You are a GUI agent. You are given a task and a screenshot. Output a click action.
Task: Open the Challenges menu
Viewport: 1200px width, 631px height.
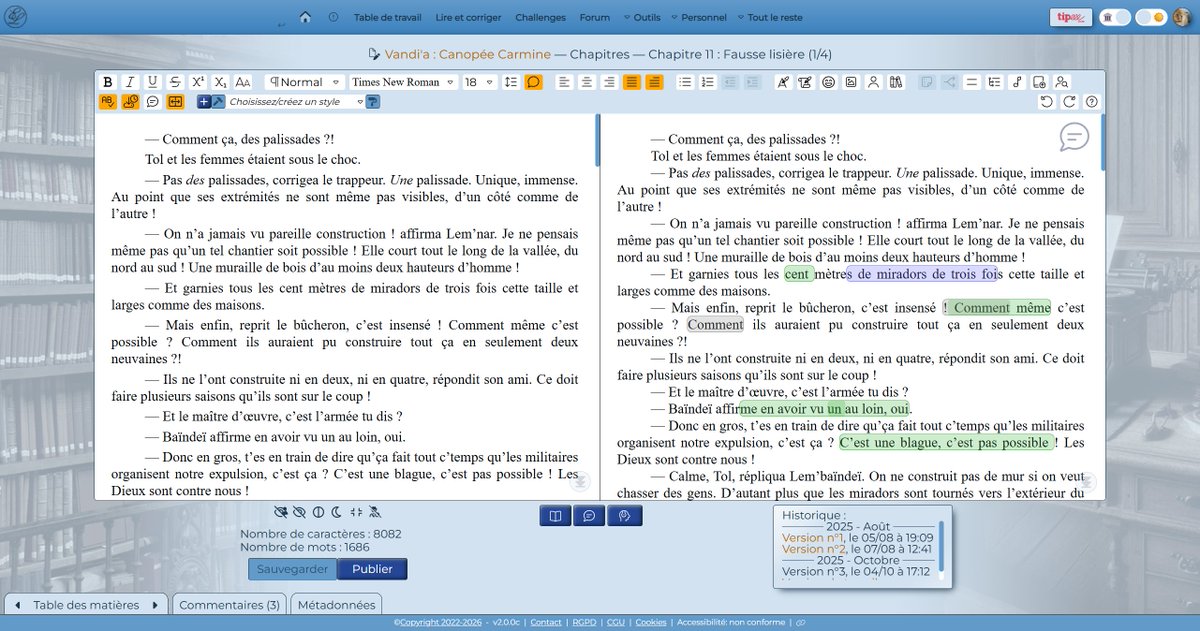point(541,17)
